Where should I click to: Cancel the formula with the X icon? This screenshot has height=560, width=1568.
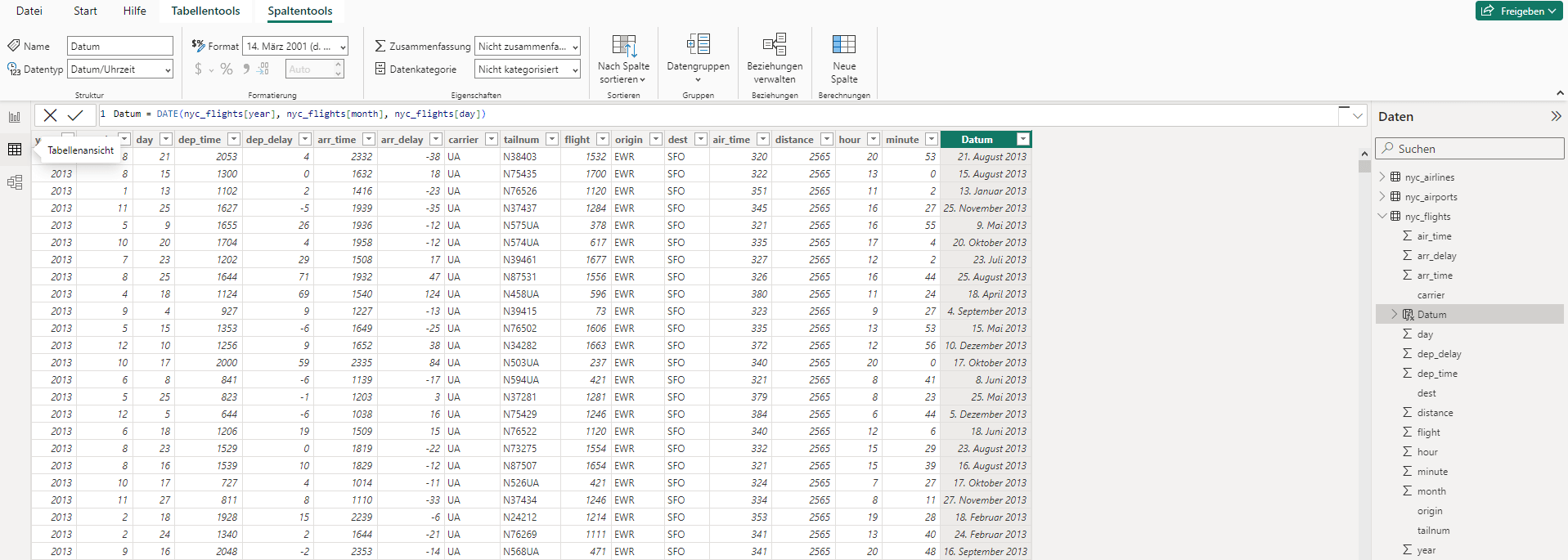50,115
